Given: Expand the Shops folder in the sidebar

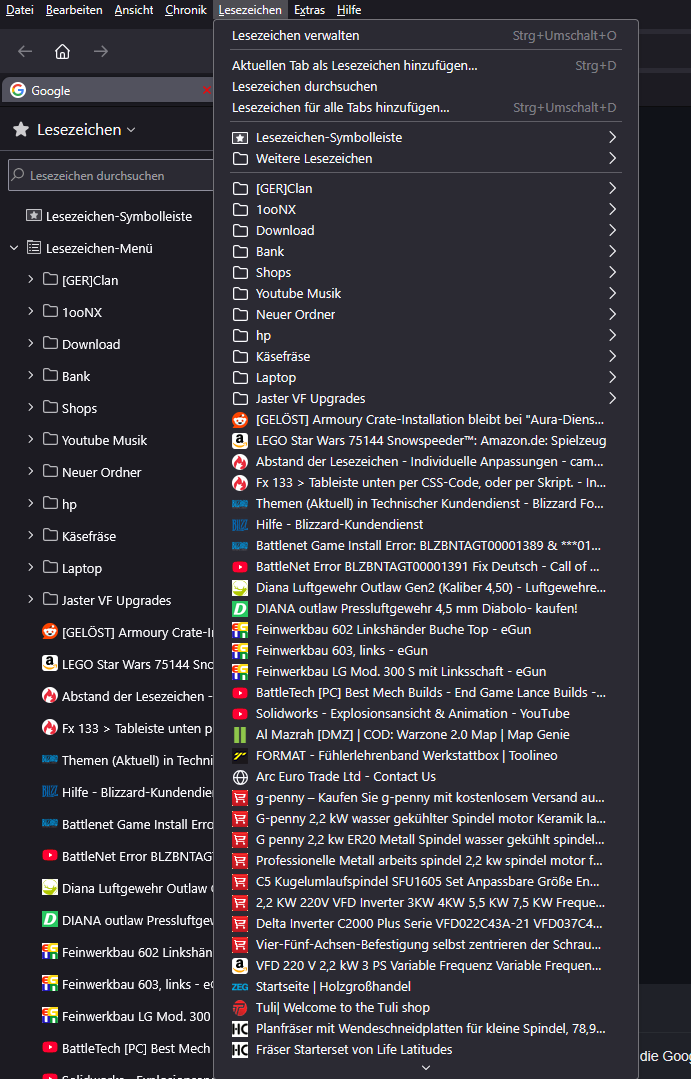Looking at the screenshot, I should point(31,408).
